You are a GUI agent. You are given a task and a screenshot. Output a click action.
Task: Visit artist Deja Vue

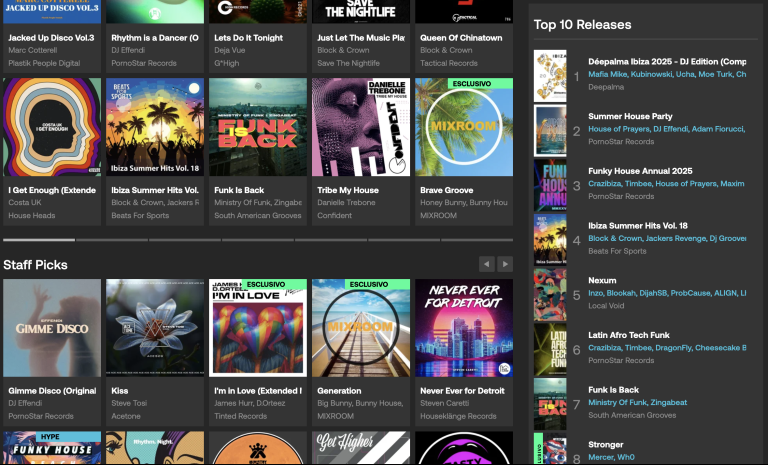(230, 50)
